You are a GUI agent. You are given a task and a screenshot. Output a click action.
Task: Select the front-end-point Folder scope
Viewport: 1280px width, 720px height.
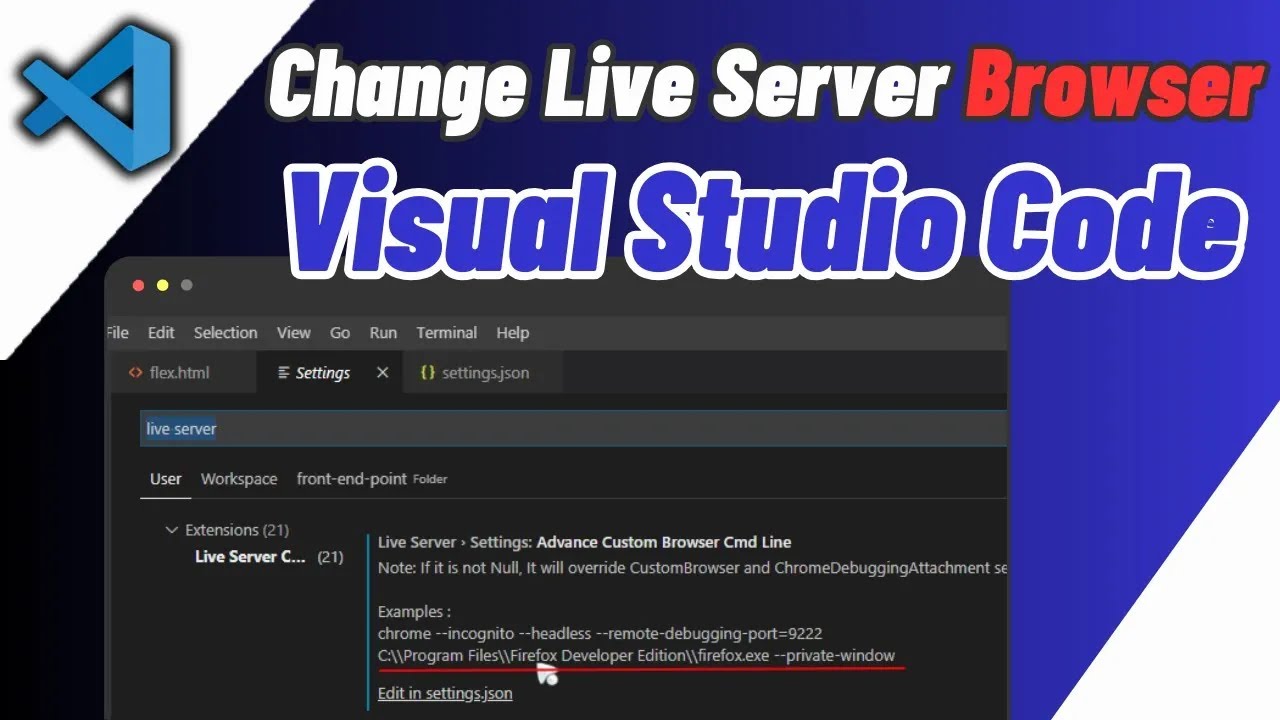coord(371,478)
